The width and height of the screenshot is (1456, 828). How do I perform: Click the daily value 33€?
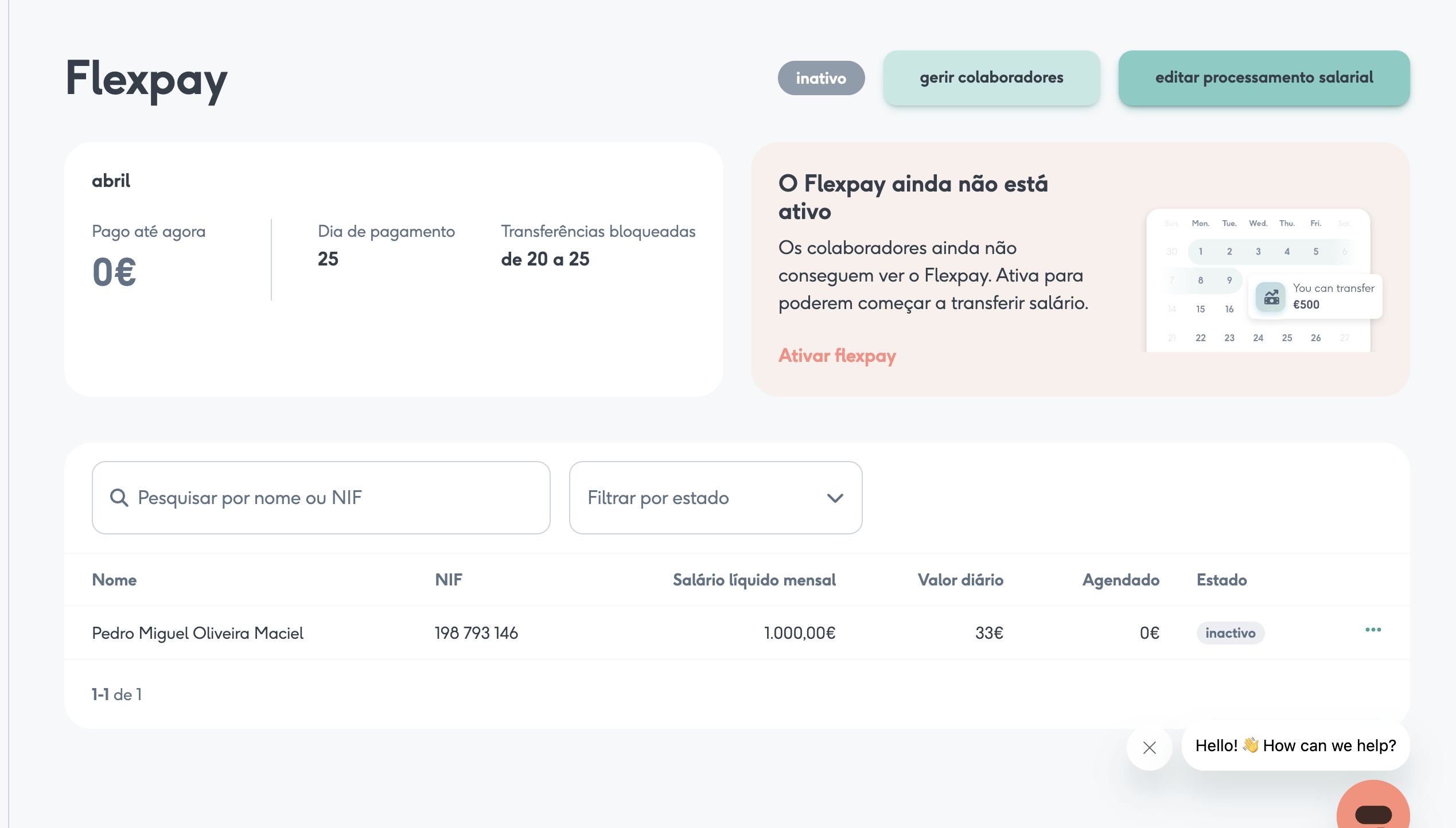(x=989, y=633)
